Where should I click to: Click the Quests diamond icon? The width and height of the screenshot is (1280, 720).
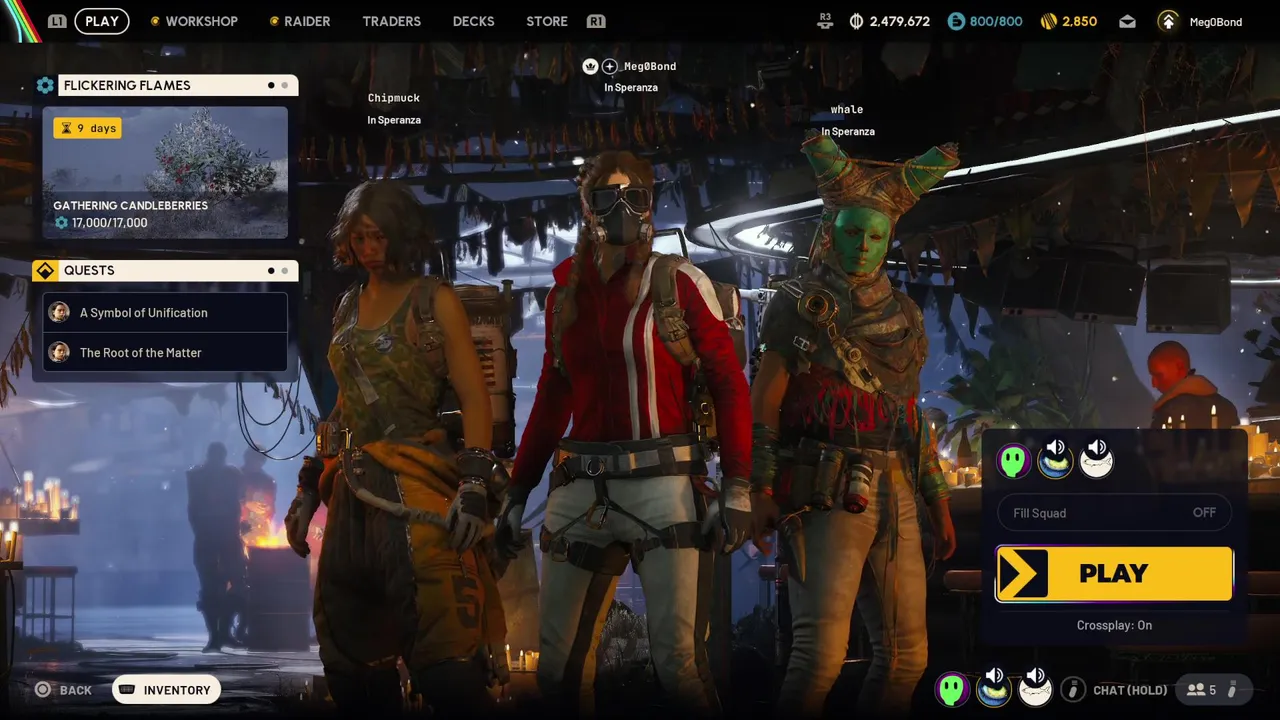click(x=45, y=271)
